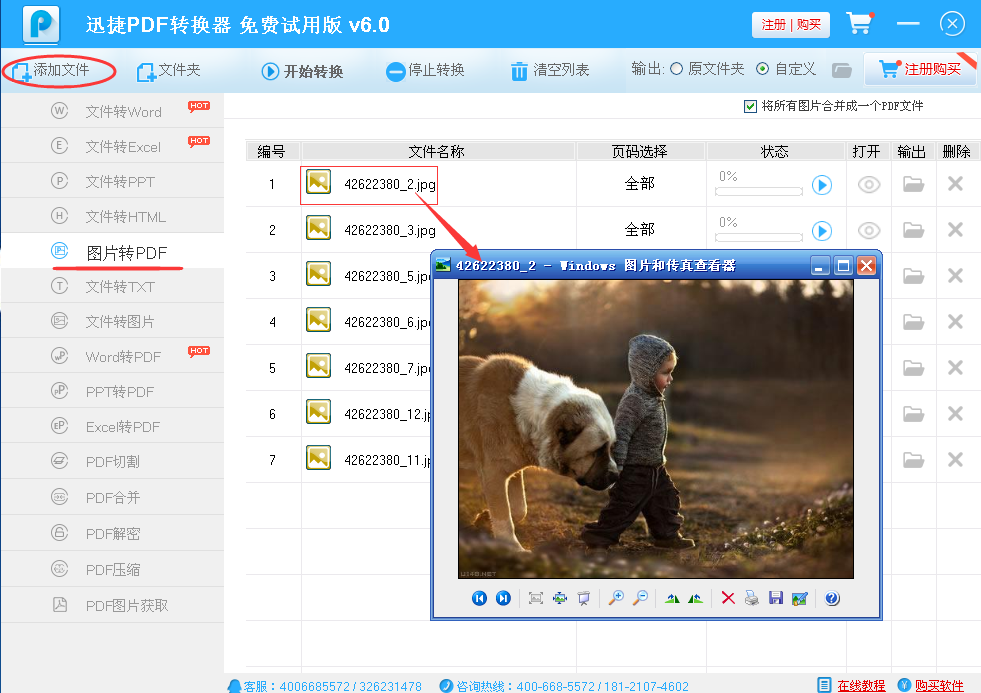Click the 添加文件 add file button
This screenshot has width=981, height=693.
[51, 70]
